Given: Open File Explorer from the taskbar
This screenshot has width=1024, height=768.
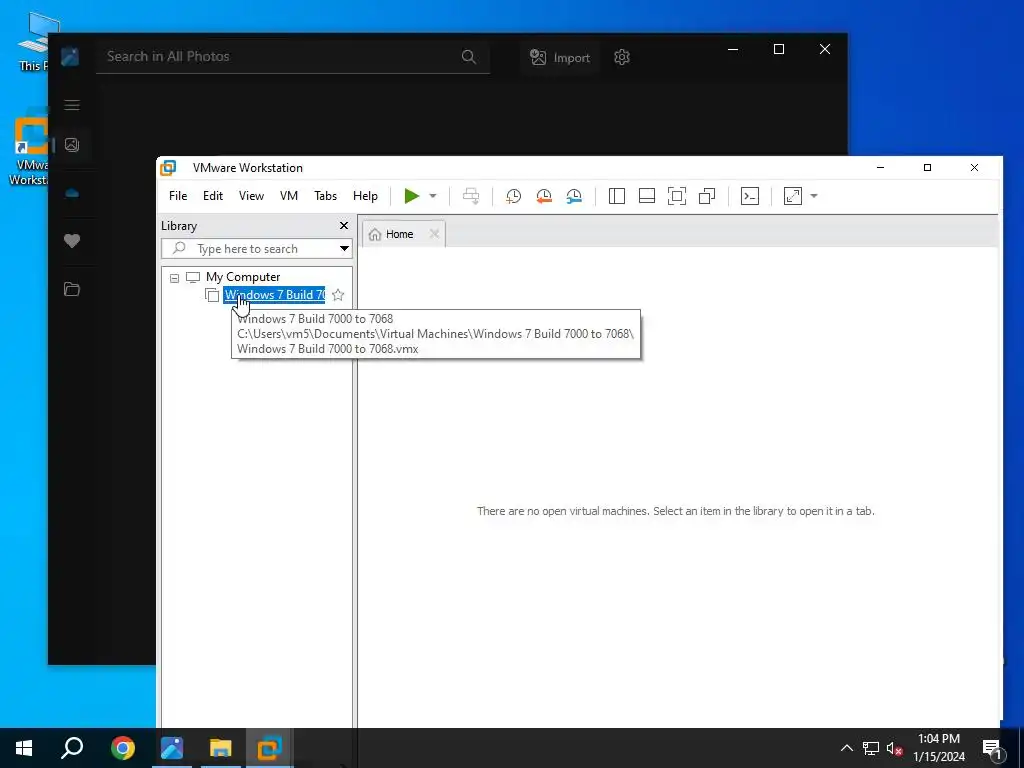Looking at the screenshot, I should (221, 748).
